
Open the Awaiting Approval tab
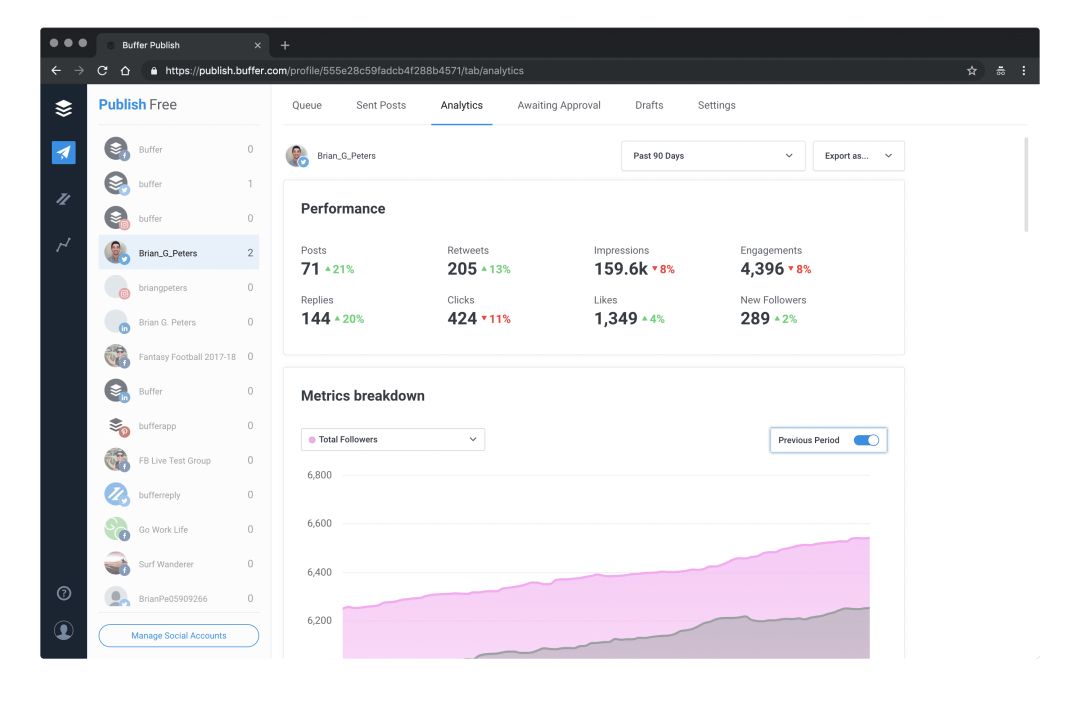559,105
